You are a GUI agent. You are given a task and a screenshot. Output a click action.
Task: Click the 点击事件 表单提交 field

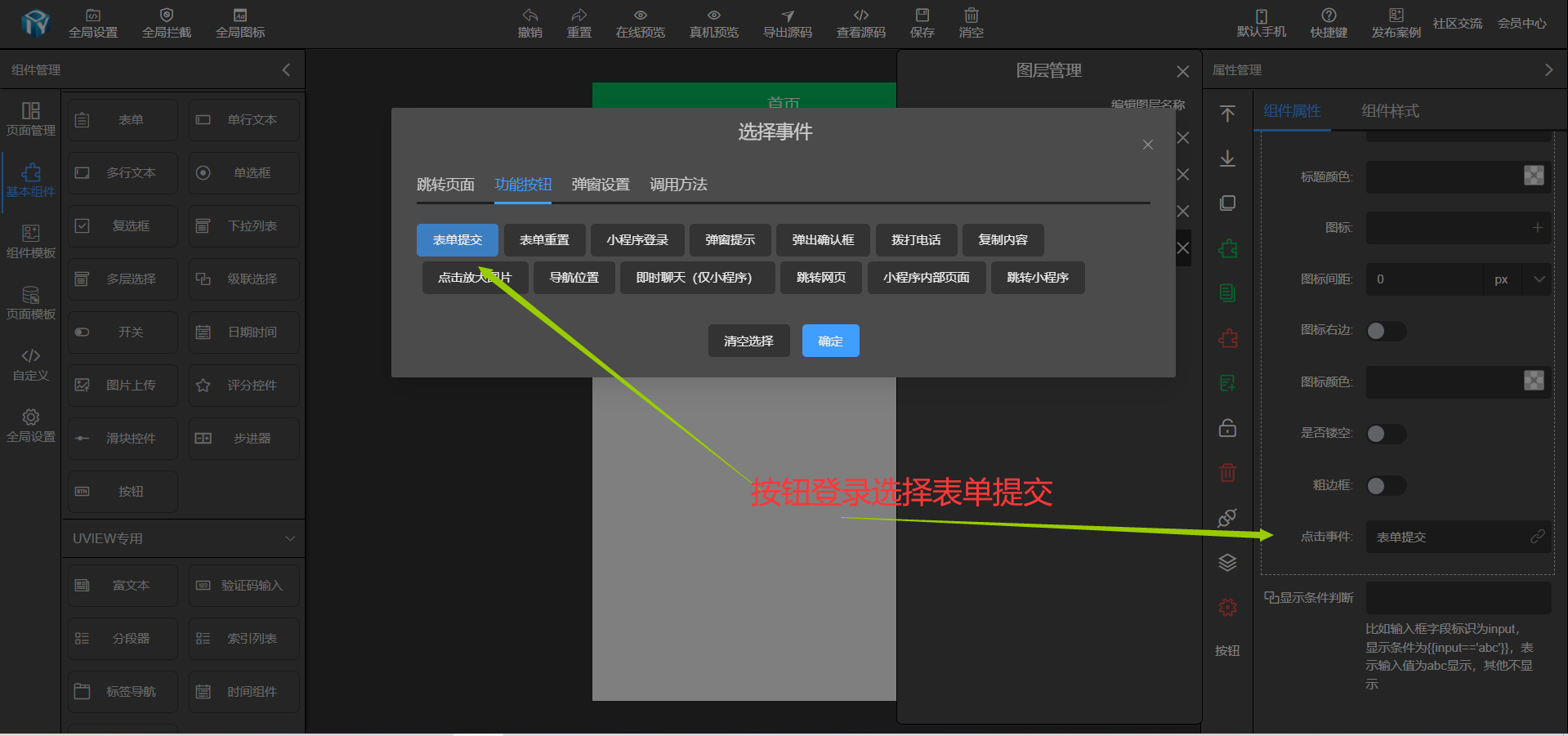pos(1459,537)
